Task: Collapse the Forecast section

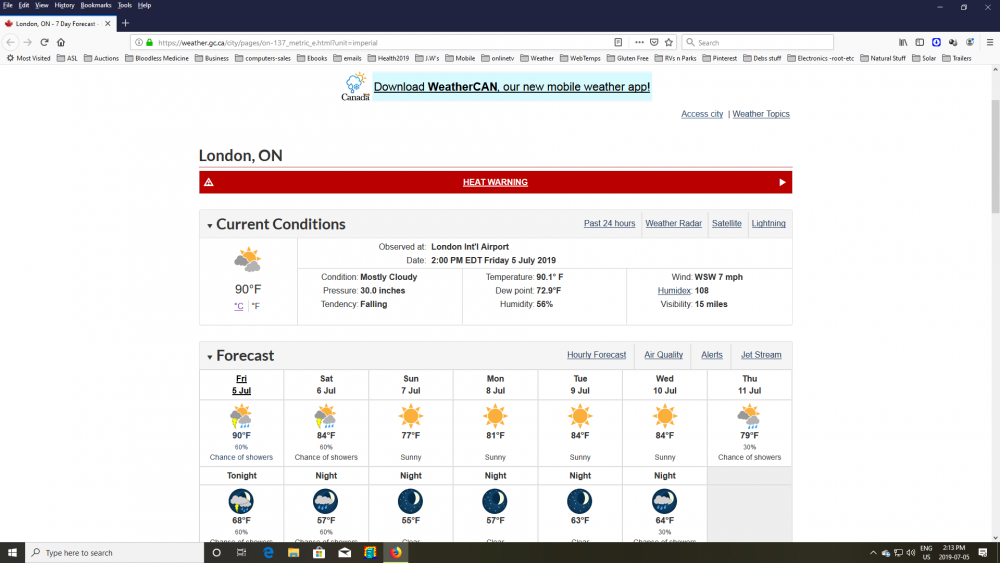Action: click(x=210, y=357)
